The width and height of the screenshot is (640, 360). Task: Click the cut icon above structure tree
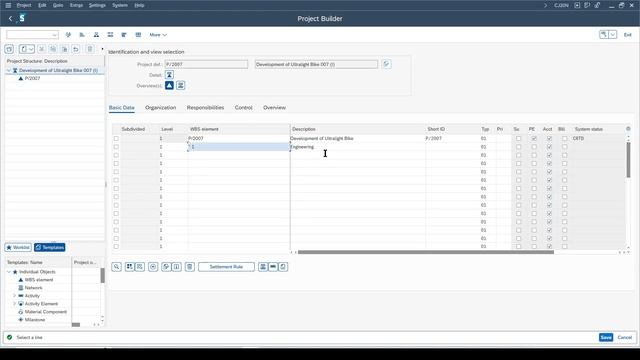click(x=42, y=49)
